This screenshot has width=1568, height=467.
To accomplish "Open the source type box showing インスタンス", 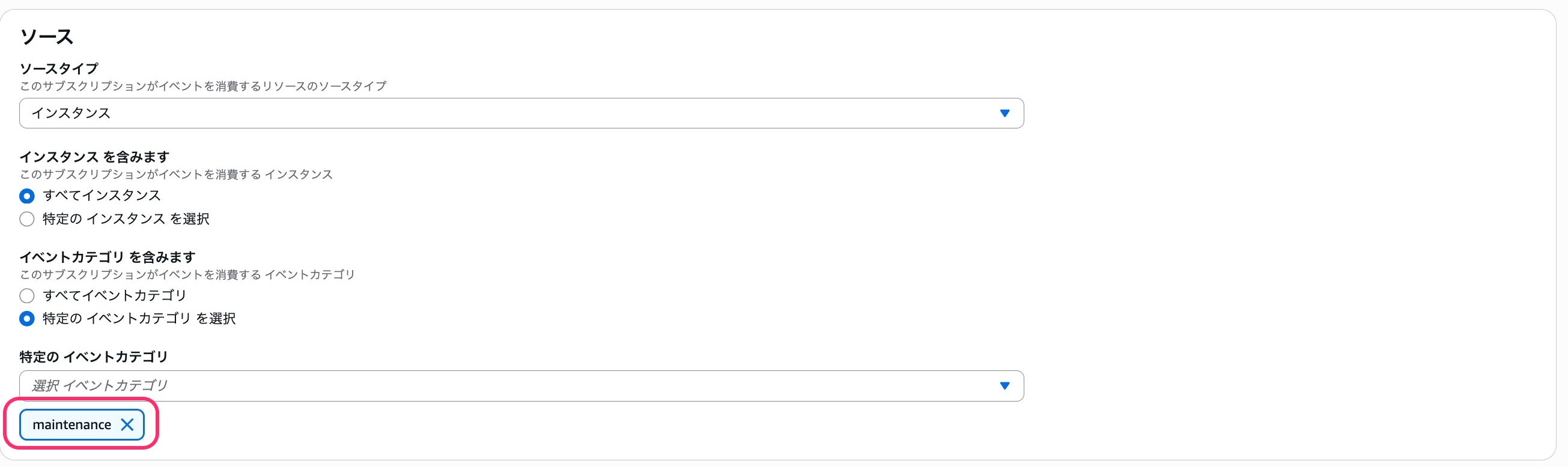I will 487,113.
